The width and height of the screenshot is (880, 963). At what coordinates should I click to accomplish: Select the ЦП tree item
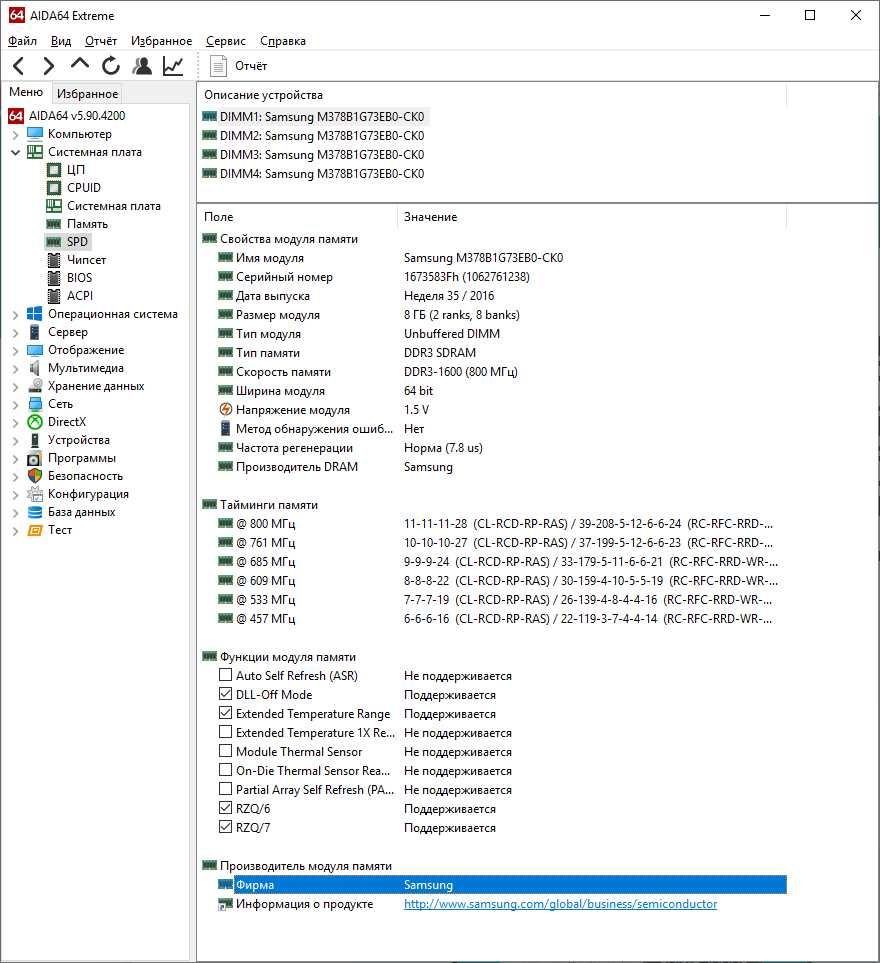click(76, 170)
